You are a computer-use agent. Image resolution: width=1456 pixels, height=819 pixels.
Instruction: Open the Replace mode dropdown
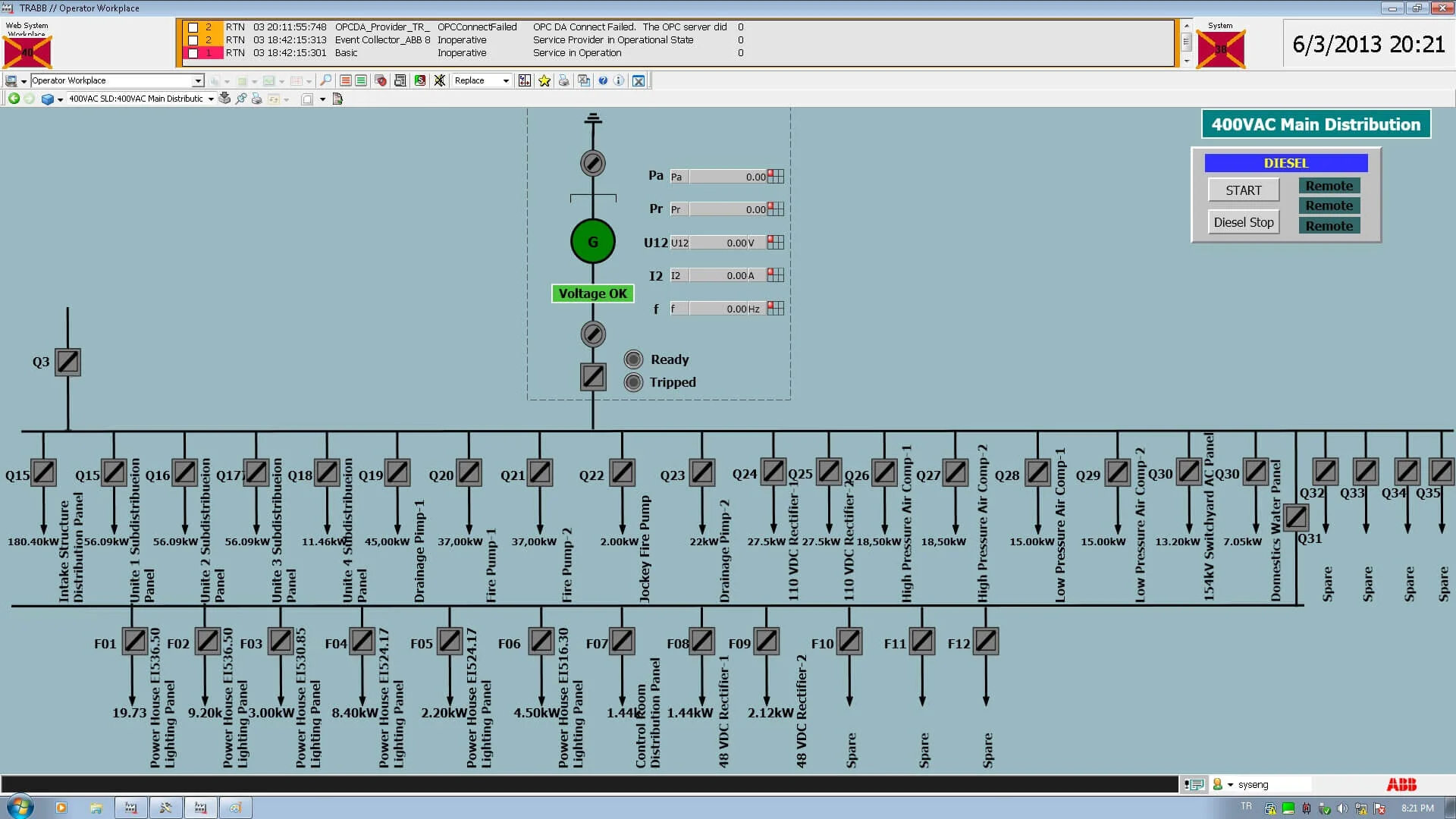[x=506, y=80]
